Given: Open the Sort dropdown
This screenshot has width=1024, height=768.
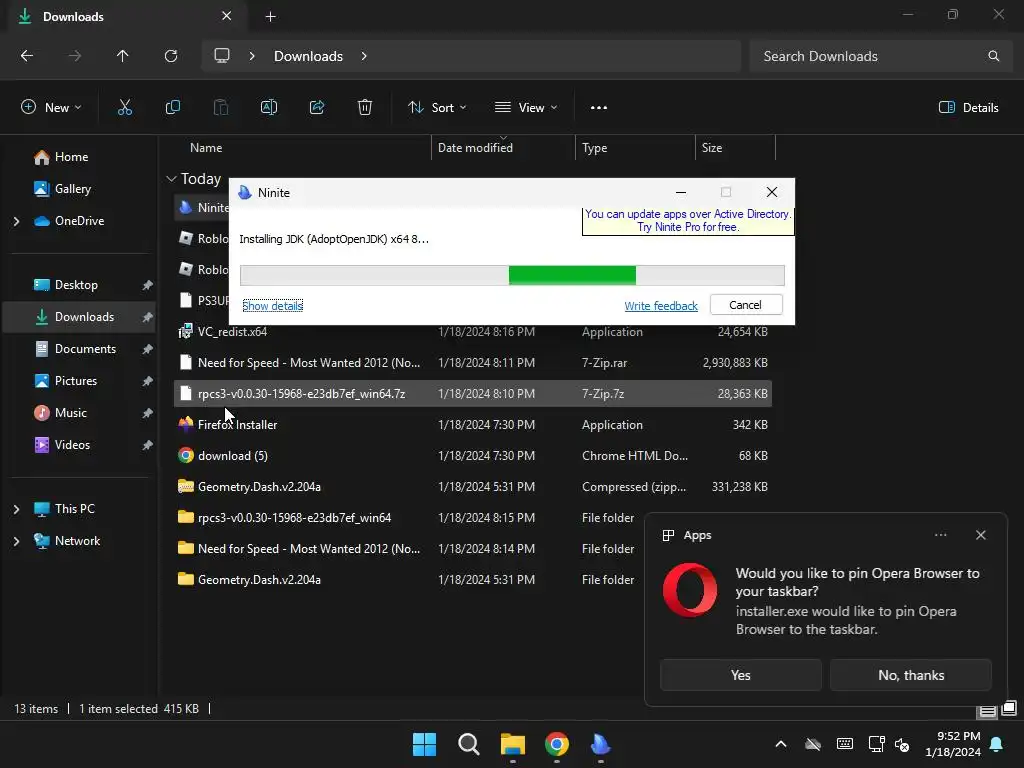Looking at the screenshot, I should [x=437, y=108].
